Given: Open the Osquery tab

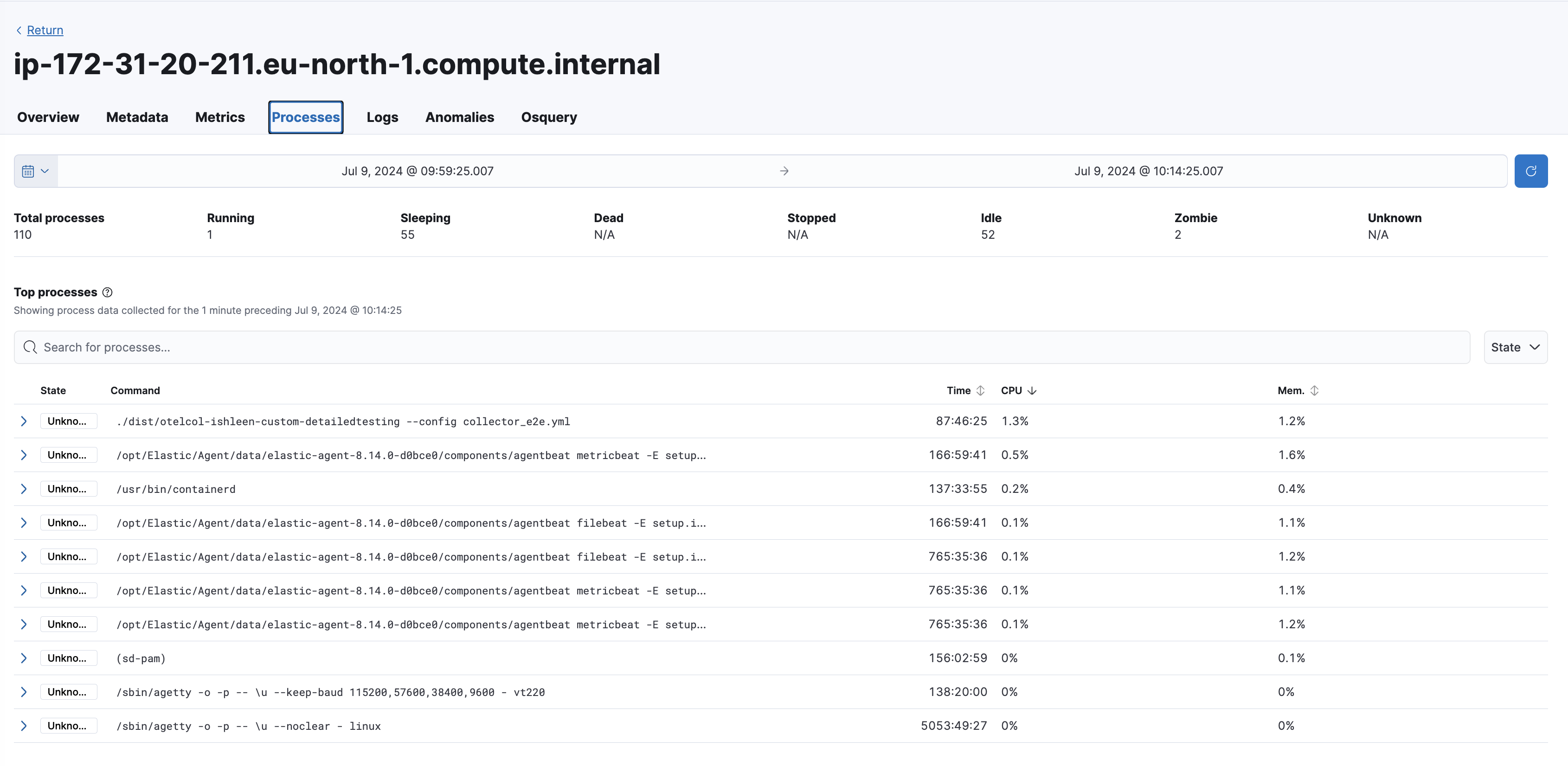Looking at the screenshot, I should (x=548, y=117).
